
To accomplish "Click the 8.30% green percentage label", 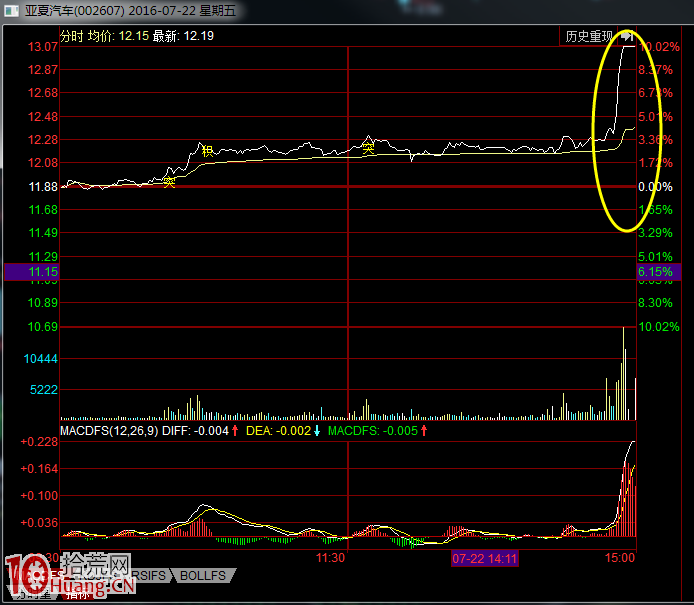I will [655, 303].
